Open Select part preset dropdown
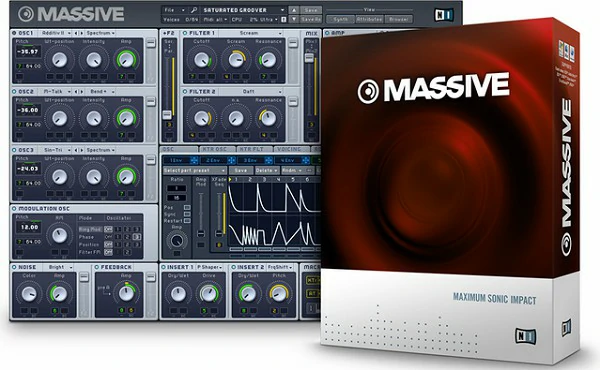 coord(194,170)
